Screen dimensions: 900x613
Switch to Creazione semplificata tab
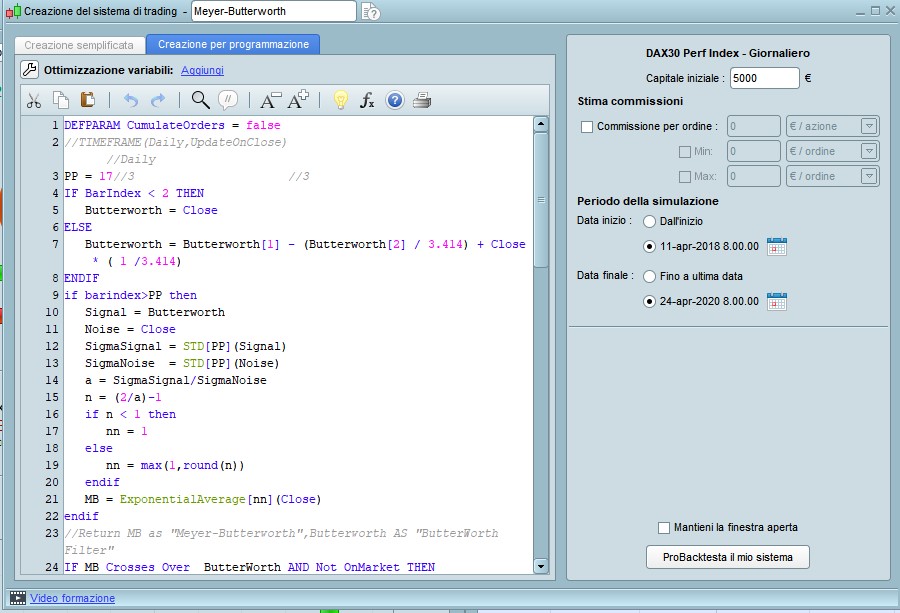coord(79,45)
